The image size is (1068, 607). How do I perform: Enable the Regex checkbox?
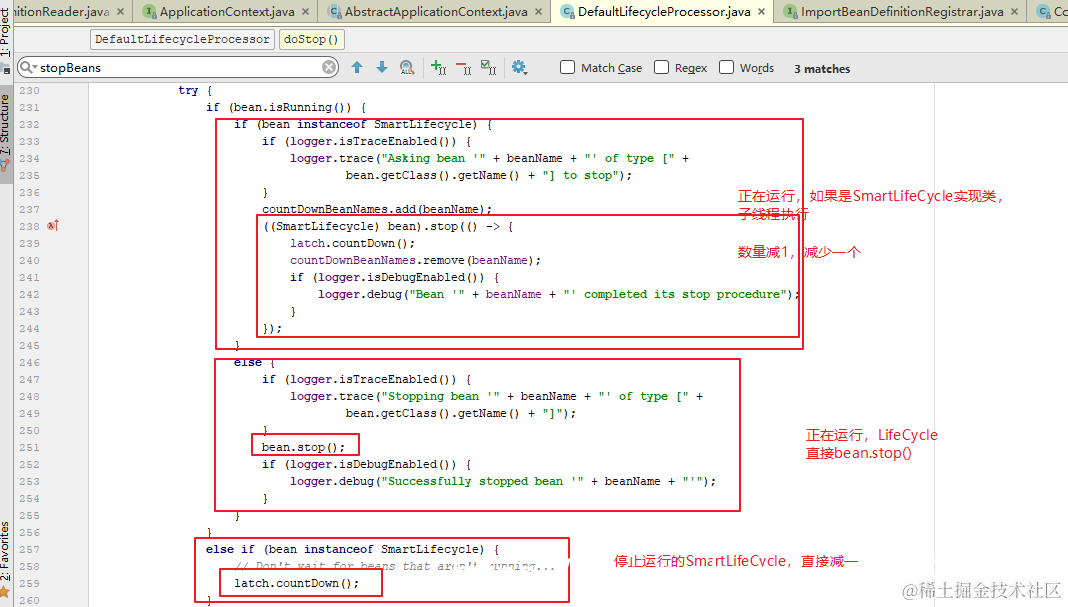[661, 67]
